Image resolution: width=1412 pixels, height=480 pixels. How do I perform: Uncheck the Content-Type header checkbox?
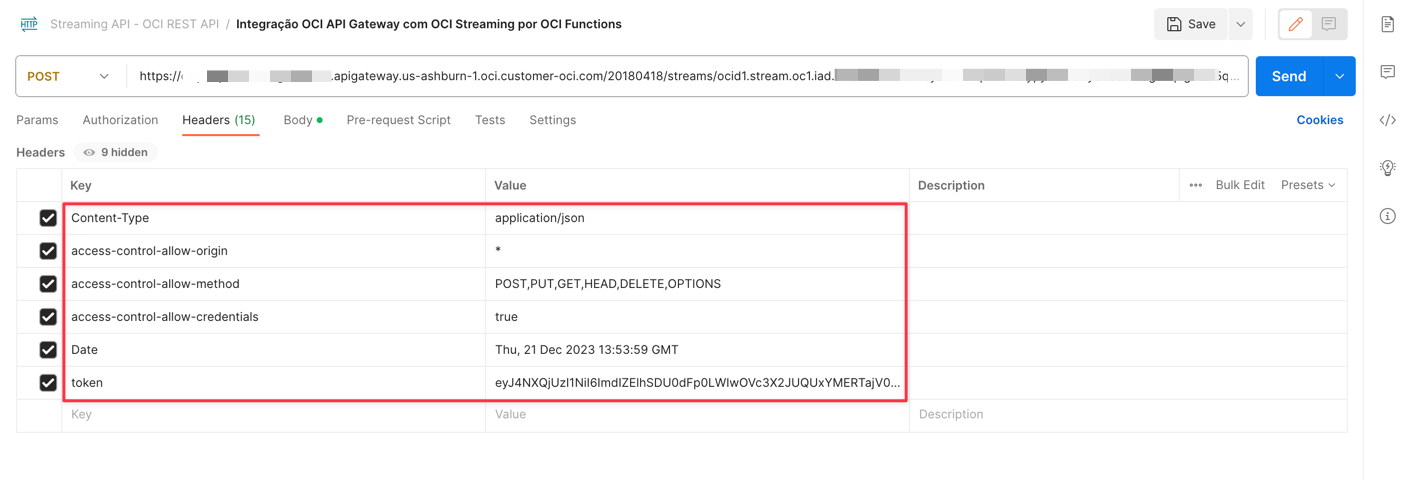click(x=48, y=218)
